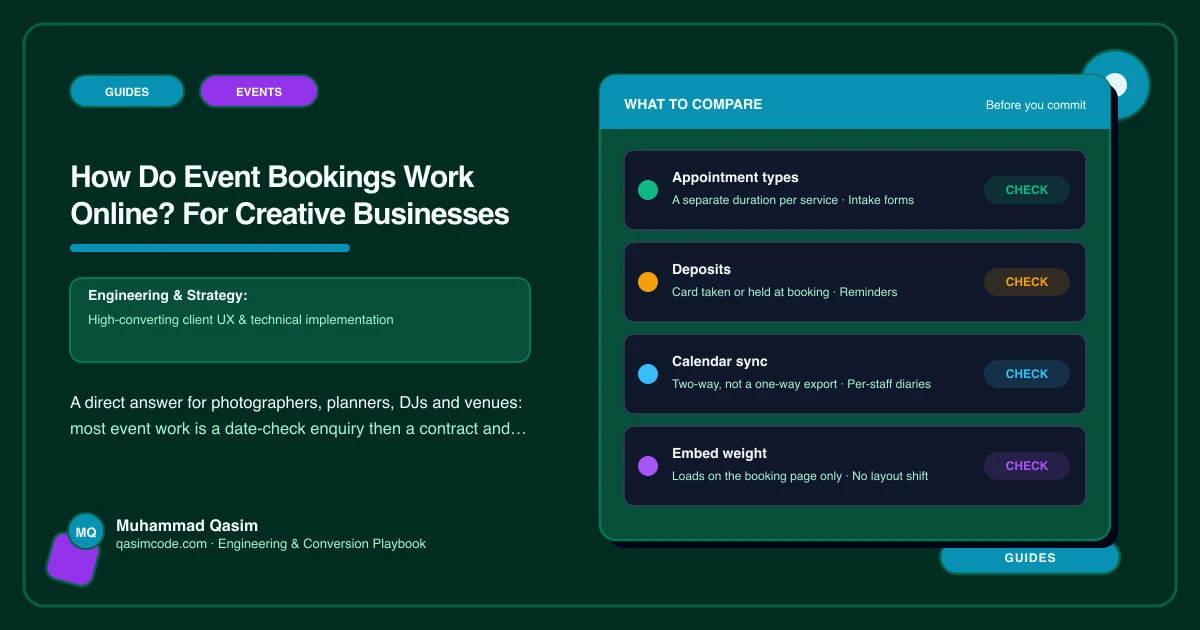Click 'Two-way, not a one-way export' description
The width and height of the screenshot is (1200, 630).
tap(802, 384)
